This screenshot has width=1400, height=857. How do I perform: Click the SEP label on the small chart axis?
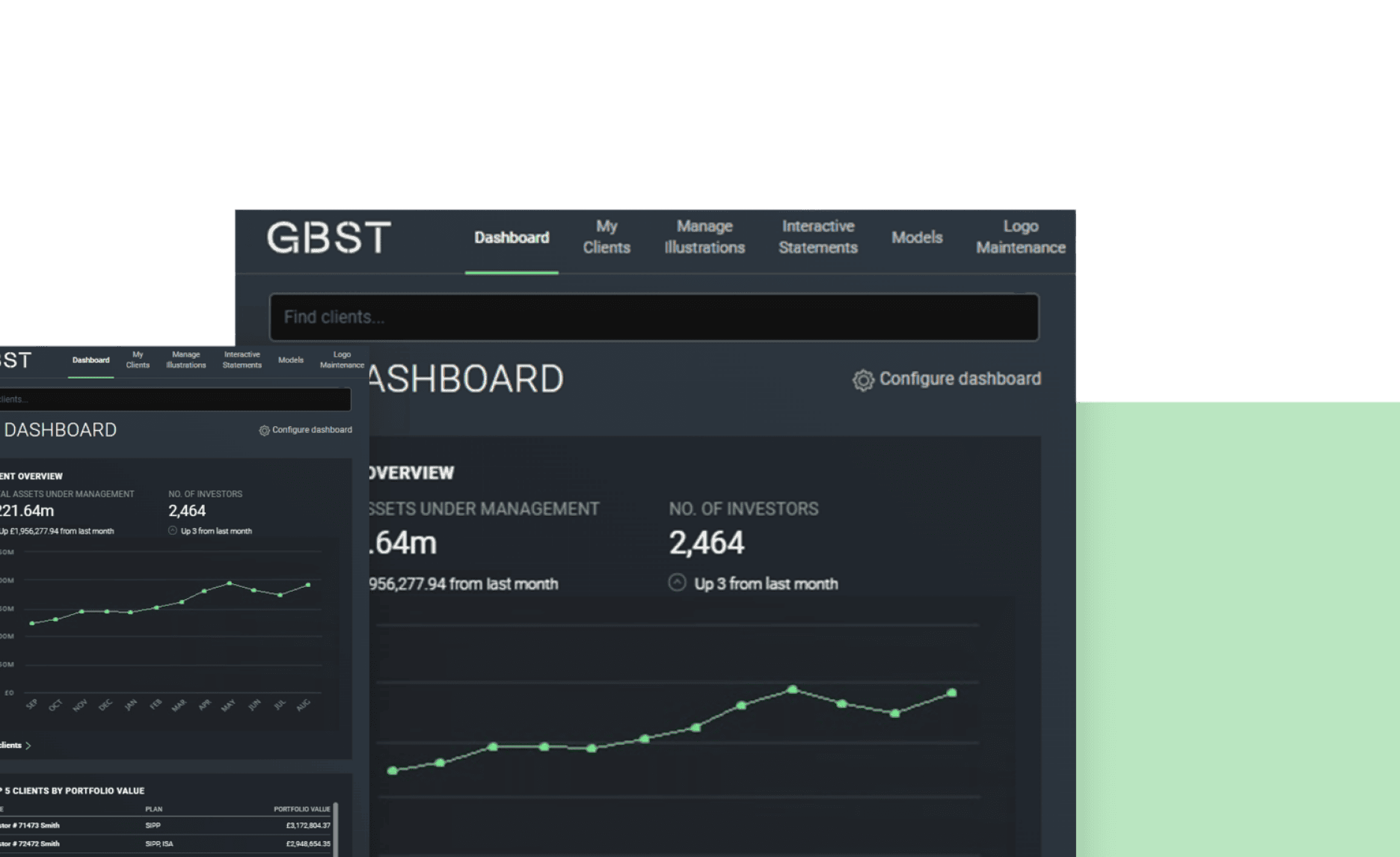31,704
